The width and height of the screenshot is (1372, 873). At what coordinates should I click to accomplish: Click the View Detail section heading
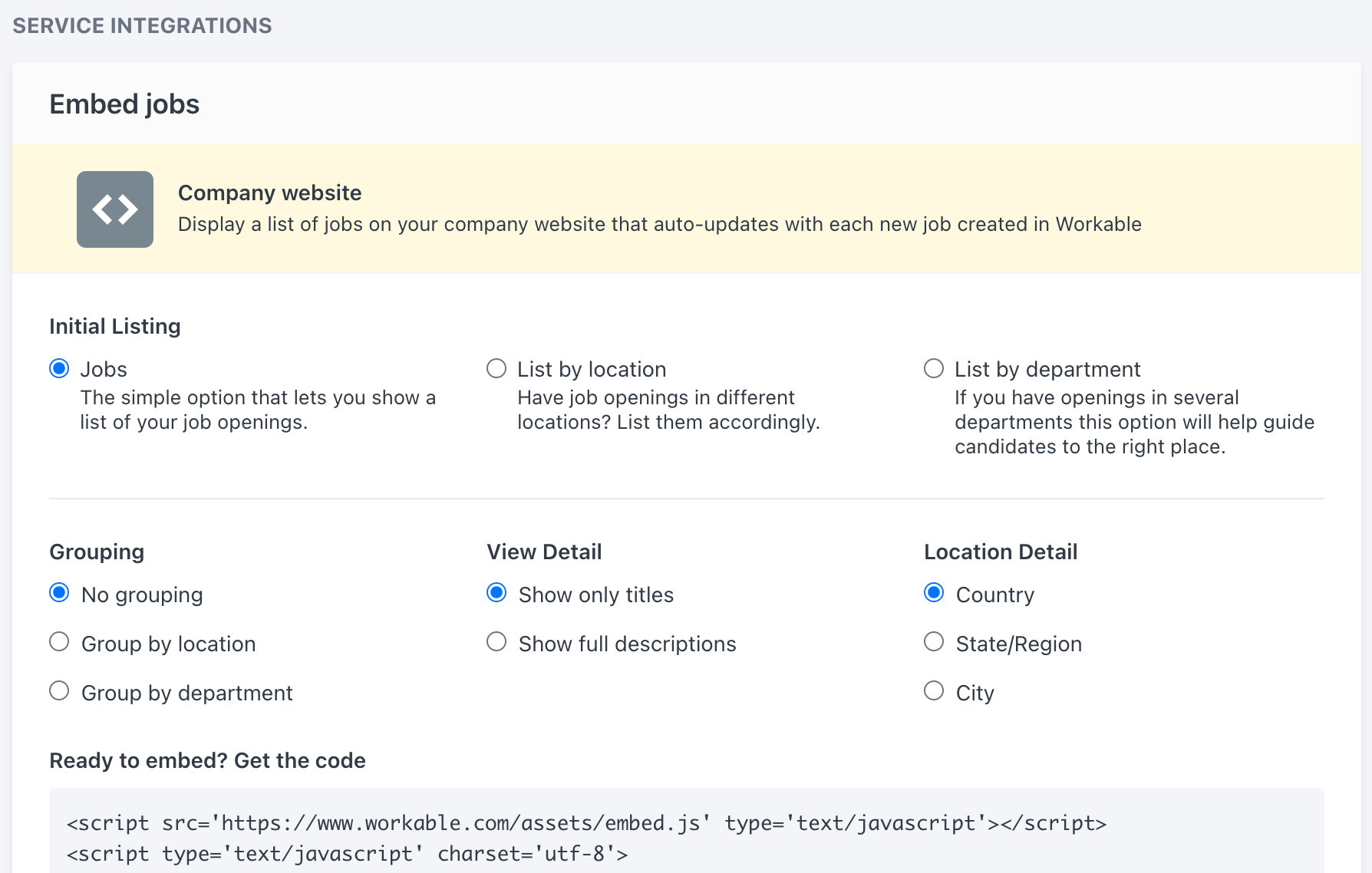(x=544, y=552)
